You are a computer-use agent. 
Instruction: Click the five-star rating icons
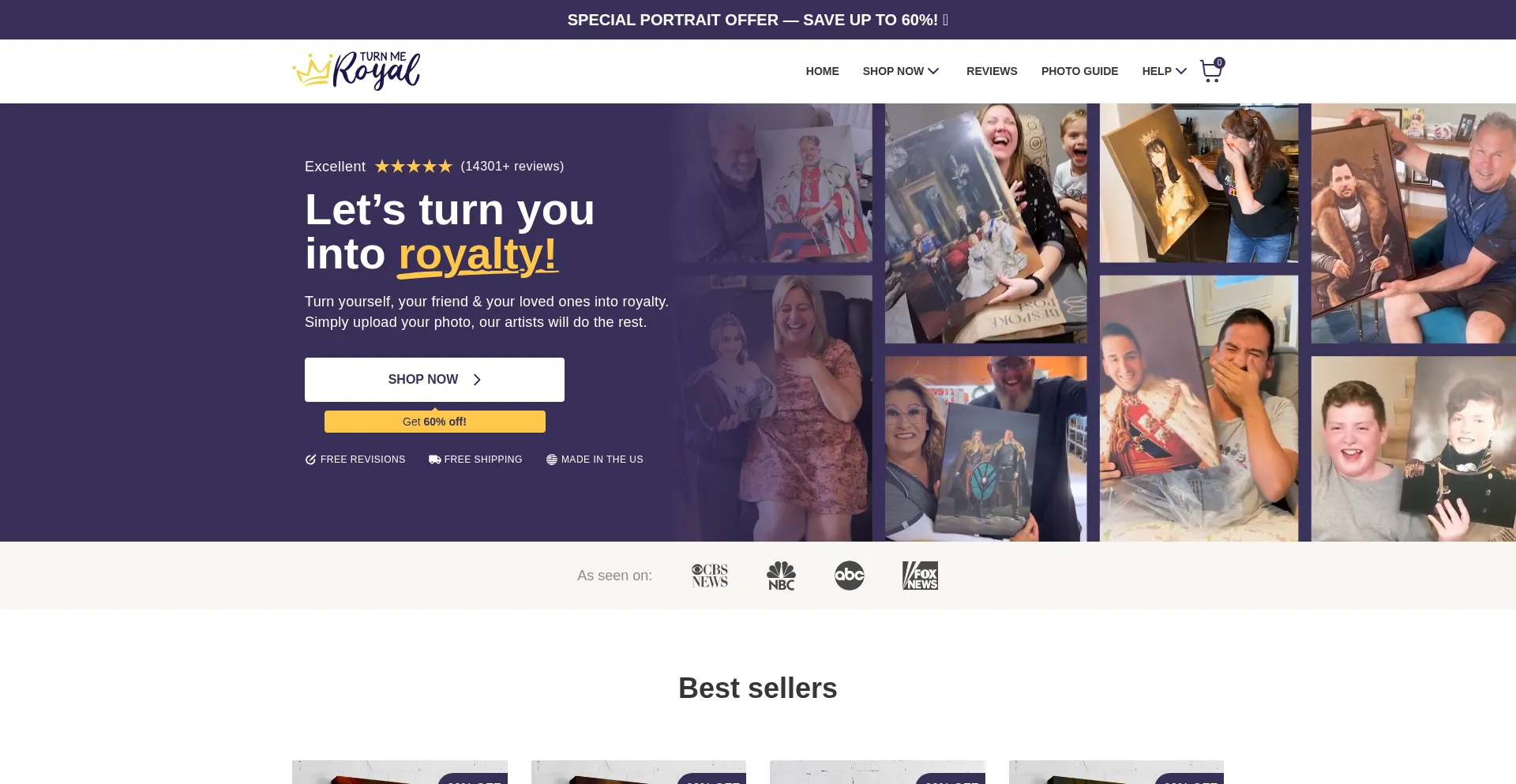(414, 167)
